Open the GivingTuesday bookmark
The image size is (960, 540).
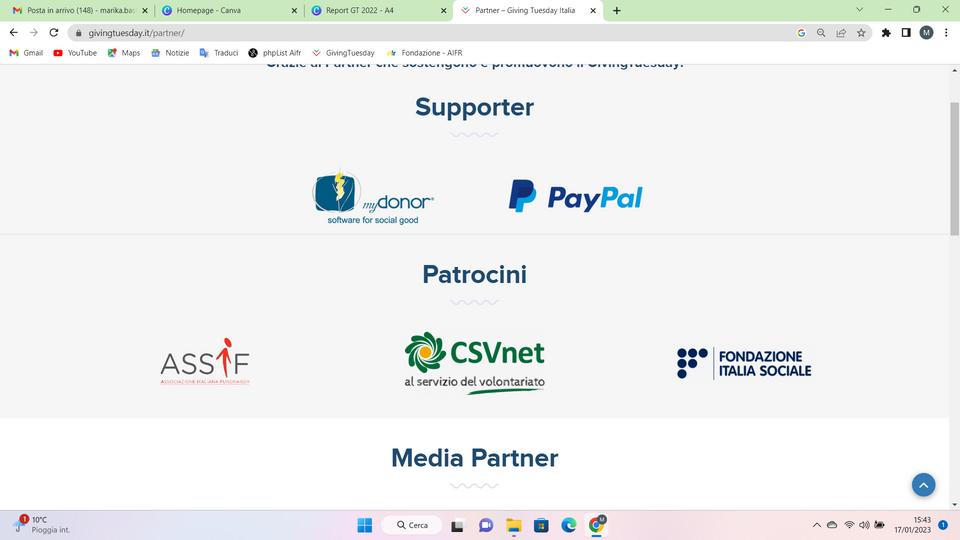(x=343, y=53)
